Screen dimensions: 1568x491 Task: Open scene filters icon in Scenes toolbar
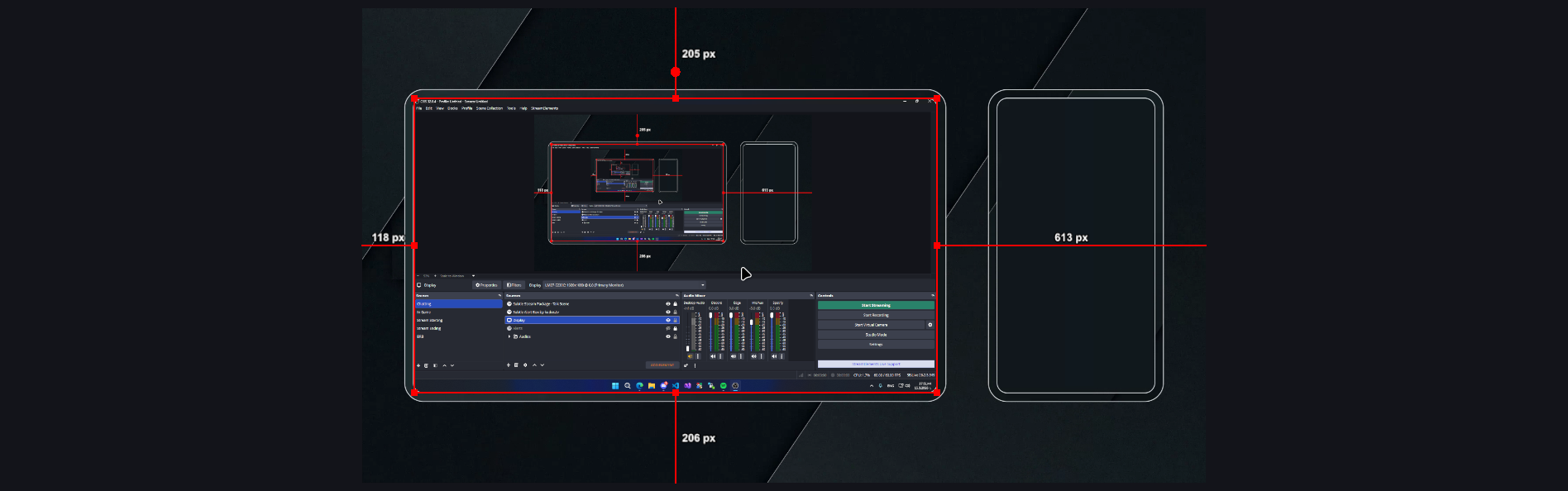pyautogui.click(x=435, y=365)
